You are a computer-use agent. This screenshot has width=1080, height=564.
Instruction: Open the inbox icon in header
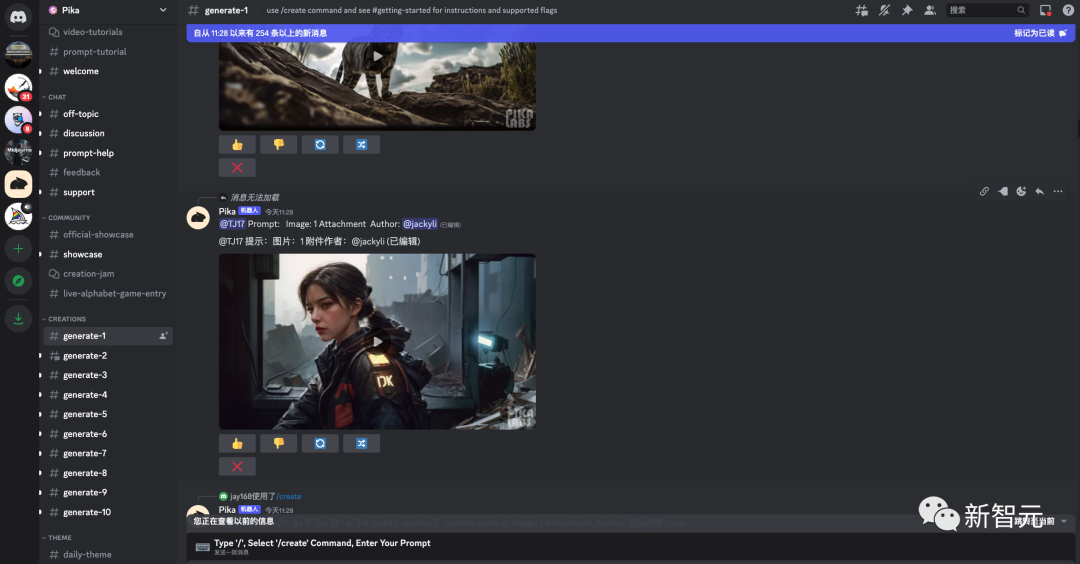1046,10
